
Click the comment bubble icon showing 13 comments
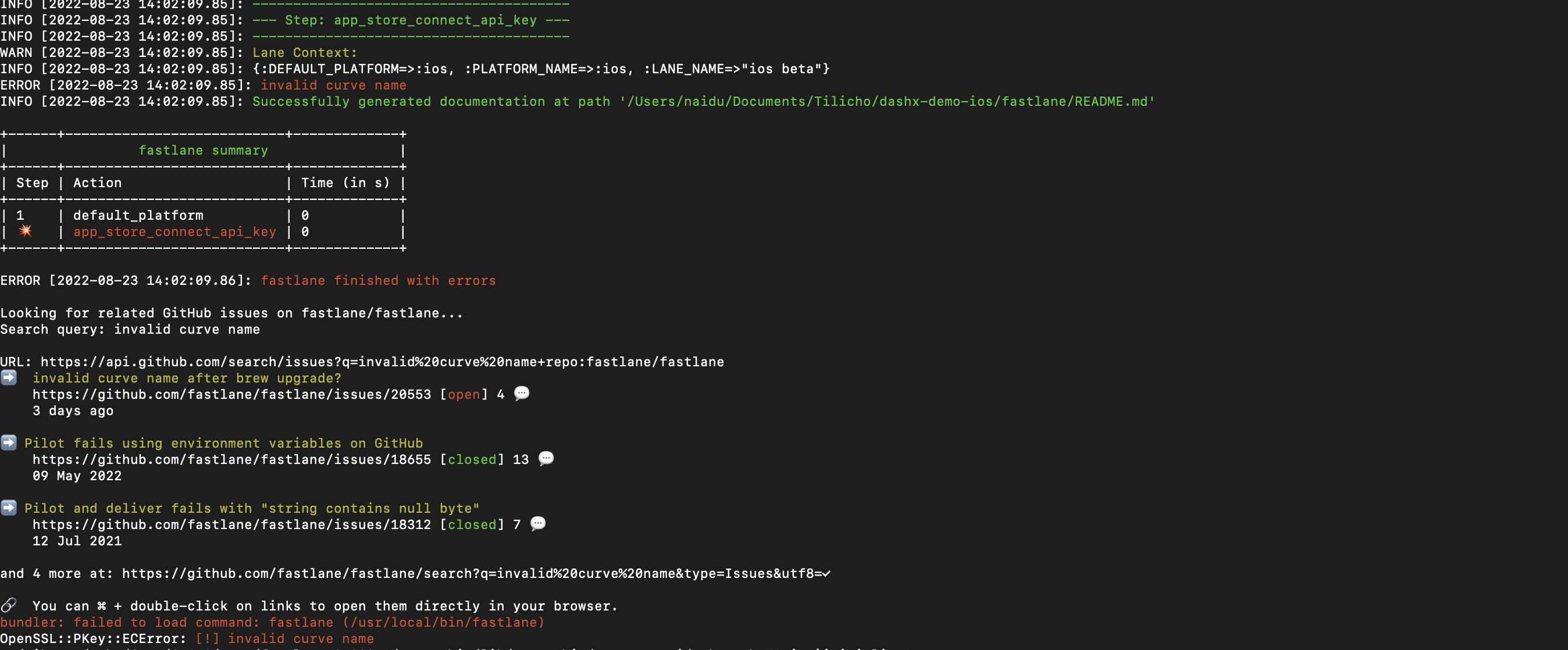546,459
